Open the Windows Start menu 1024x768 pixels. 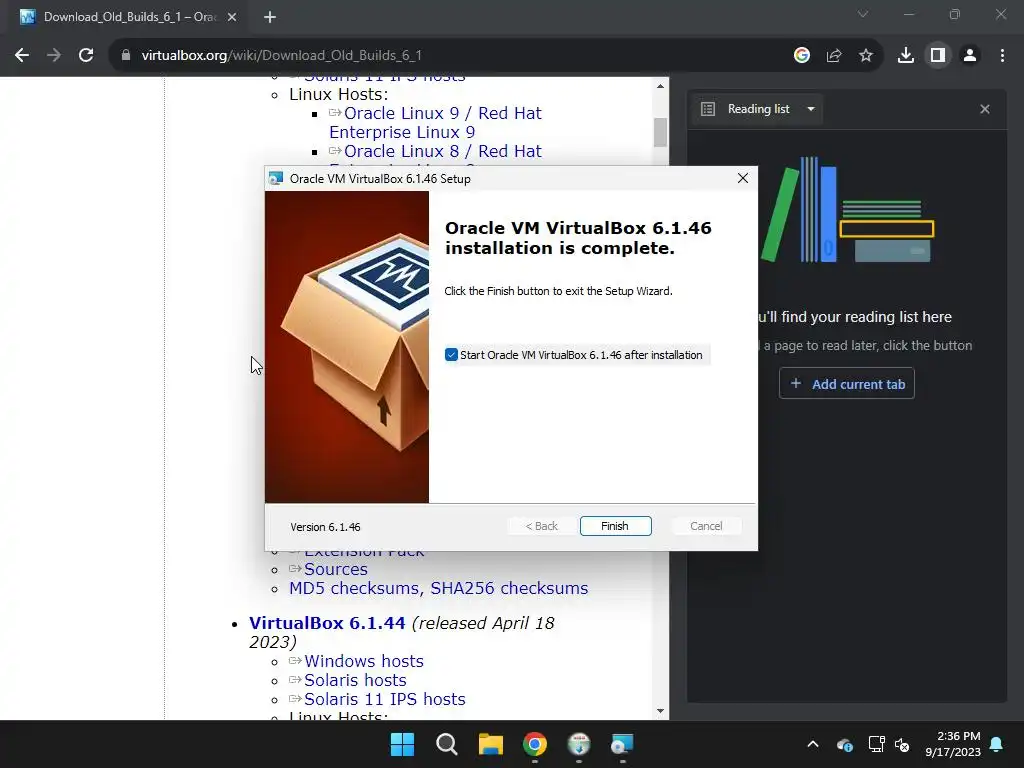[402, 744]
